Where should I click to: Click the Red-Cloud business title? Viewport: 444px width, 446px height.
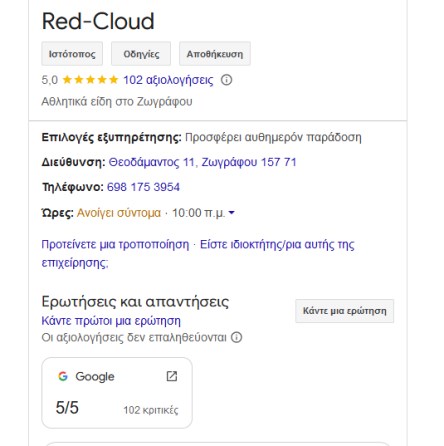[x=98, y=21]
